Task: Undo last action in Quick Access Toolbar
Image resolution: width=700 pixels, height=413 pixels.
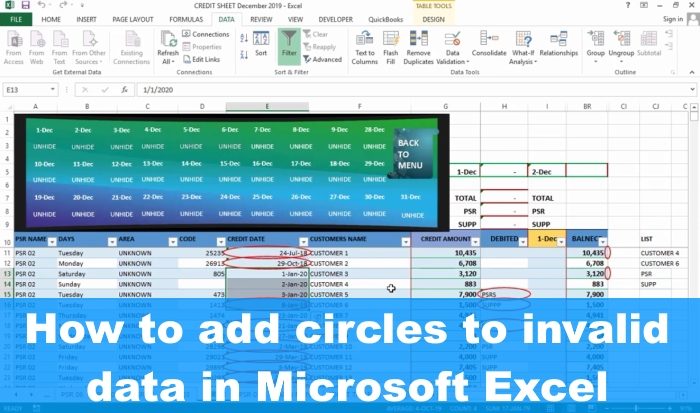Action: pyautogui.click(x=42, y=5)
